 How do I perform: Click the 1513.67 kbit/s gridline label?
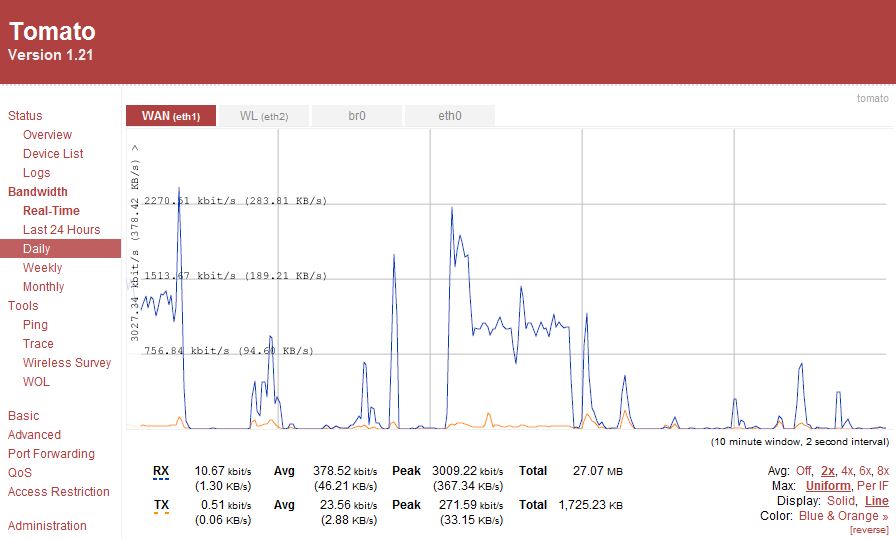point(235,276)
